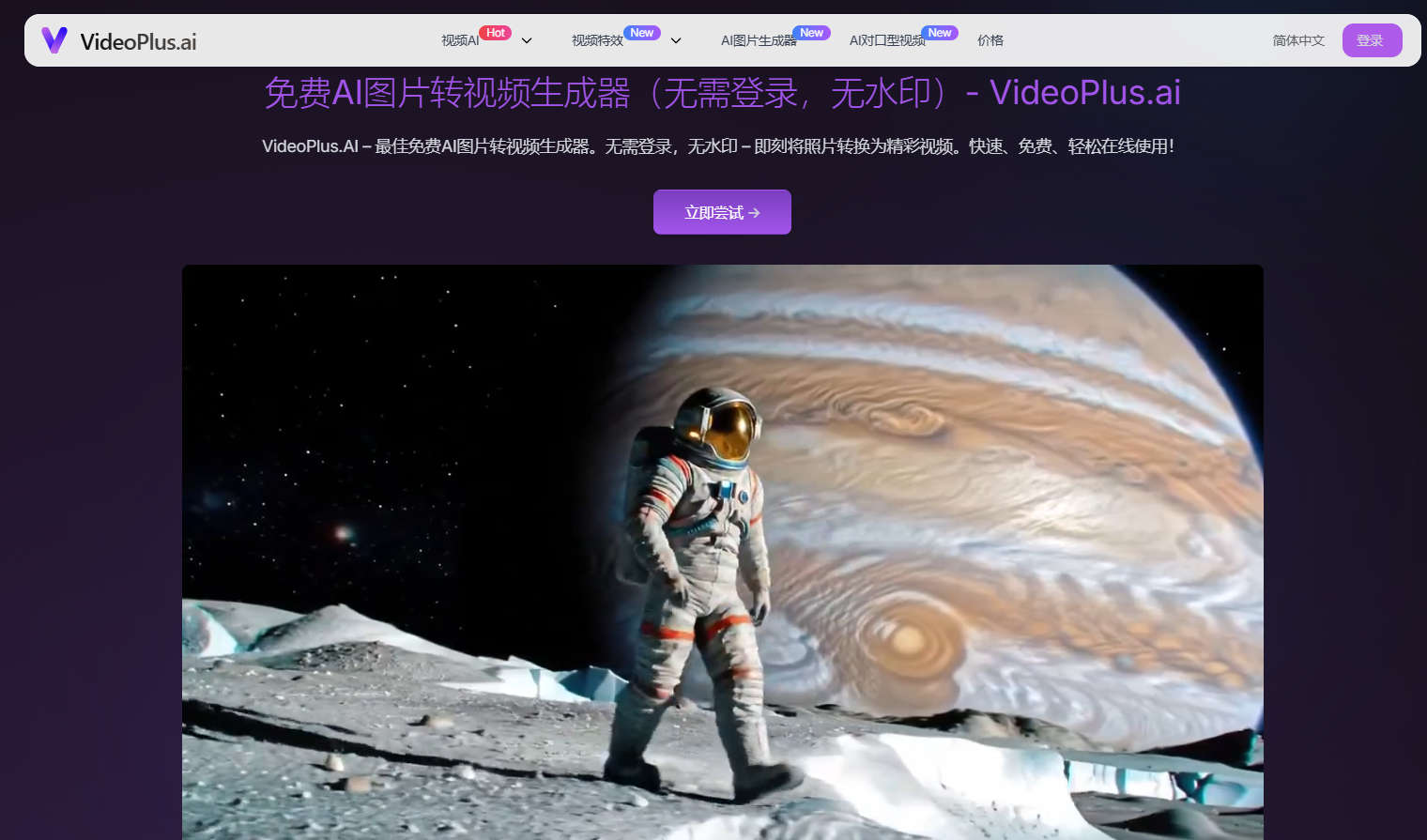Click the New badge on AI对口型视频
The width and height of the screenshot is (1427, 840).
pos(940,33)
